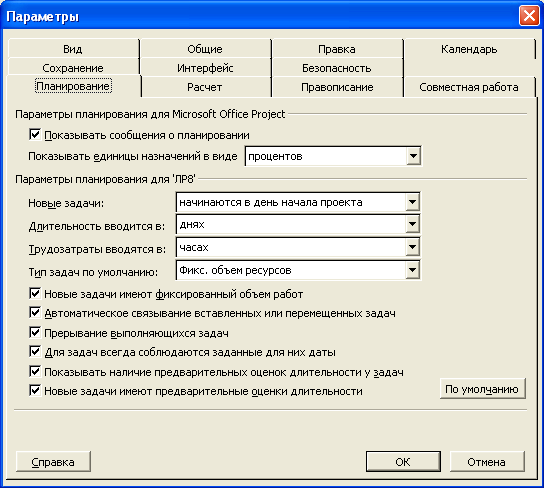
Task: Toggle Показывать сообщения о планировании checkbox
Action: (x=35, y=134)
